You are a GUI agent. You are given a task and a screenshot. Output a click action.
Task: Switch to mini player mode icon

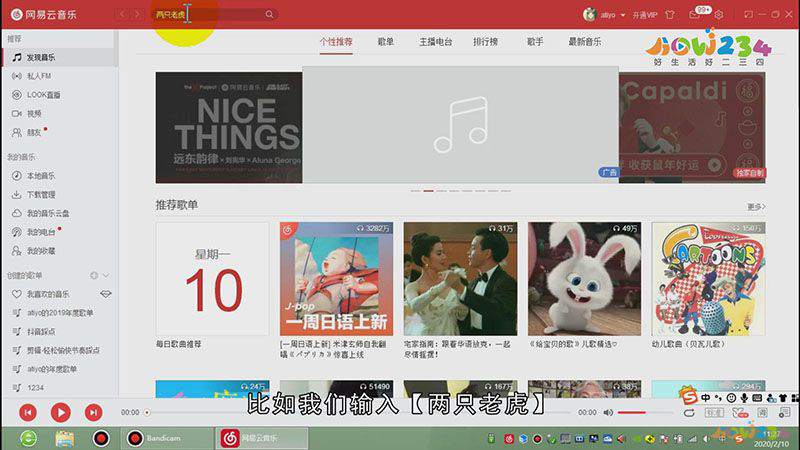click(748, 15)
